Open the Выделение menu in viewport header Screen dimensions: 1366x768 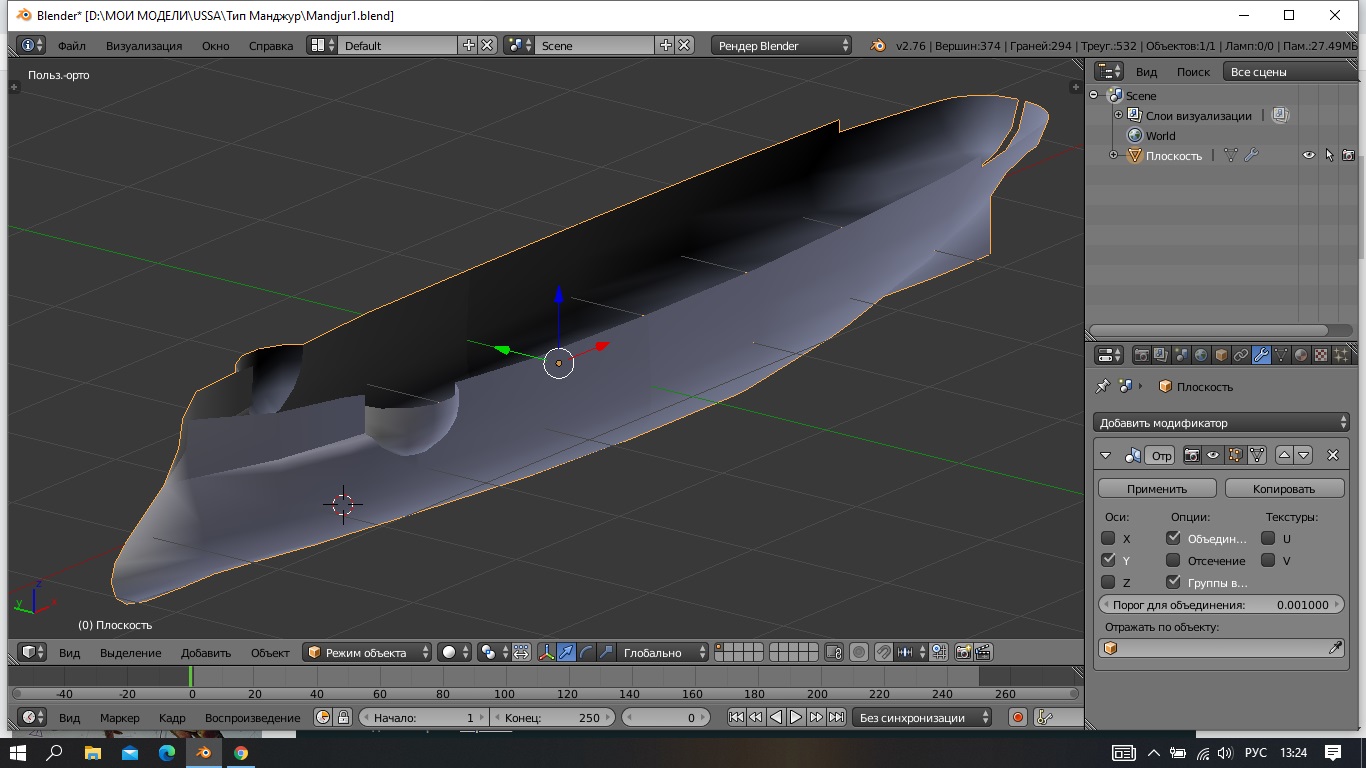point(130,652)
